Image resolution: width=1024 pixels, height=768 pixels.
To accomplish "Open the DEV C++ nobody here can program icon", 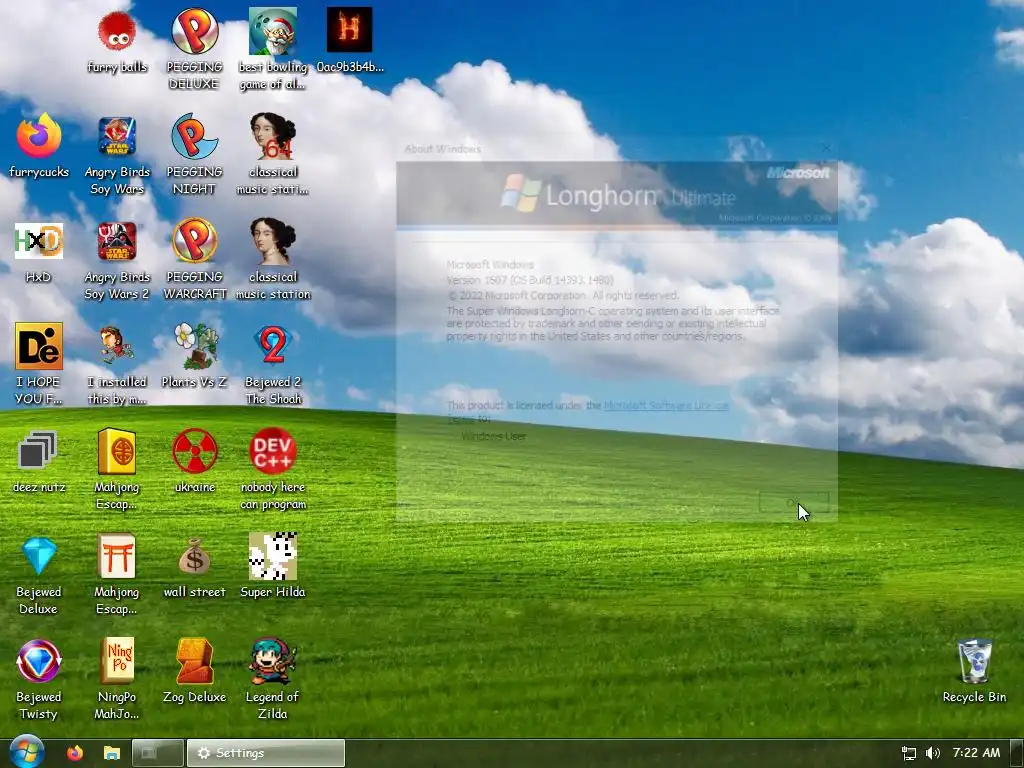I will 273,470.
